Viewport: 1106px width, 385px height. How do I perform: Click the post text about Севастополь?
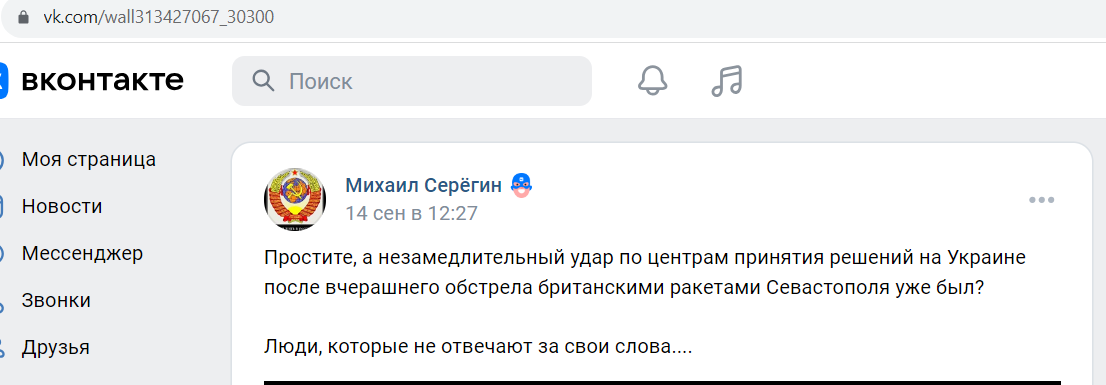pos(644,273)
